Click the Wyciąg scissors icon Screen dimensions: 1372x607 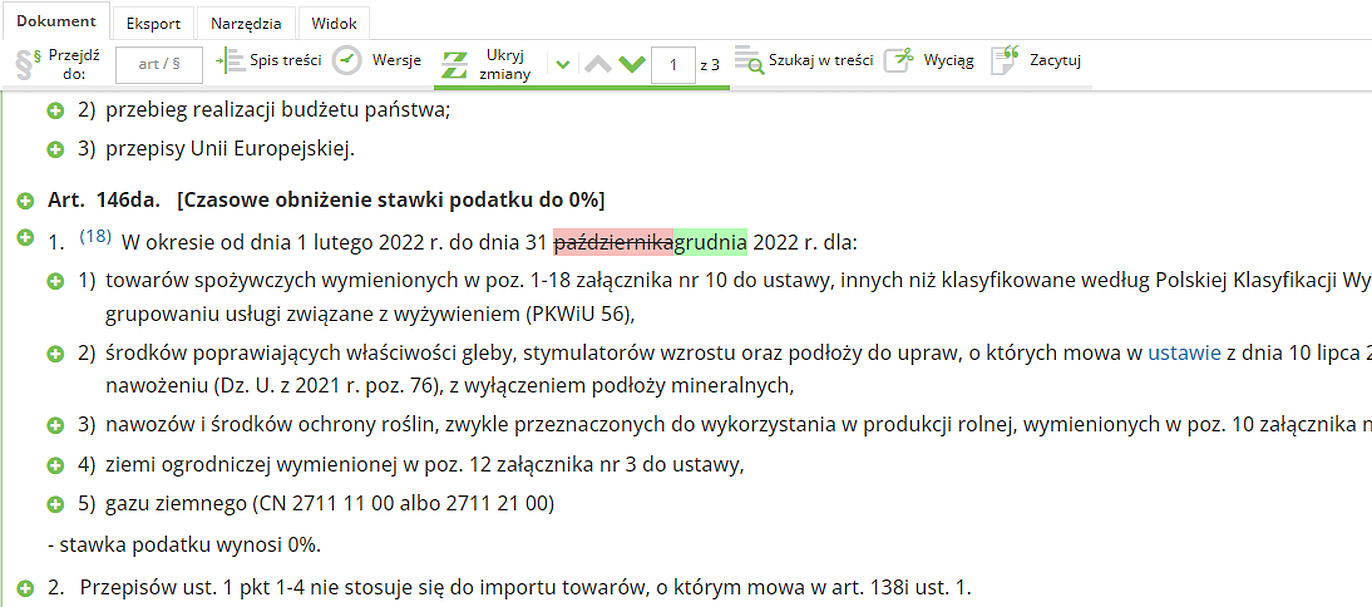click(899, 61)
